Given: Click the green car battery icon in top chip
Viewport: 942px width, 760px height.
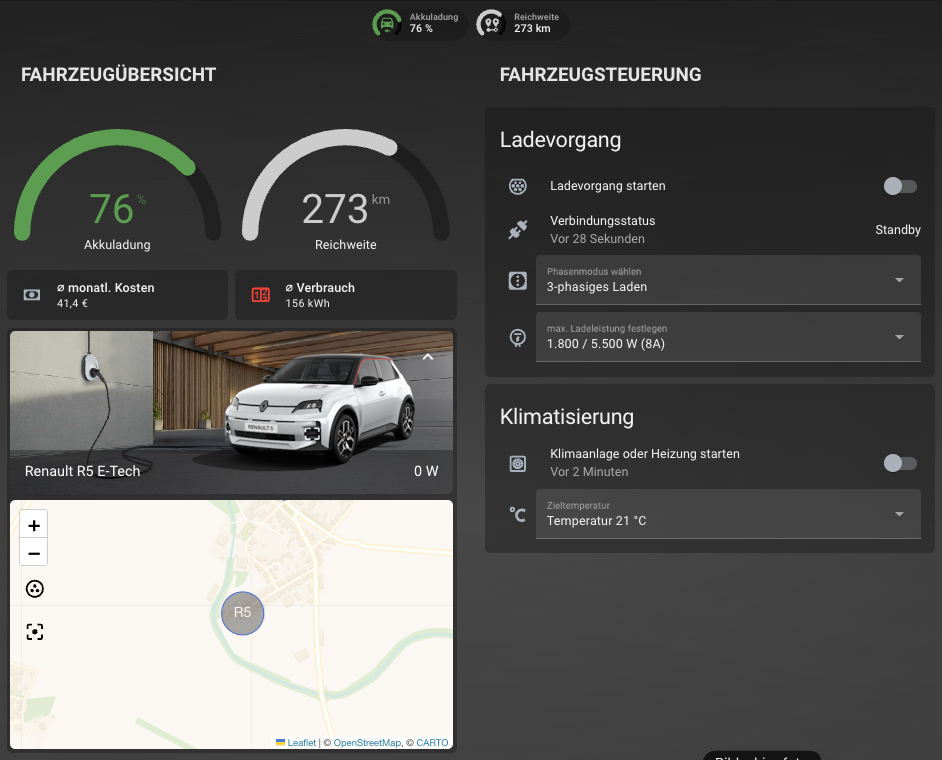Looking at the screenshot, I should pyautogui.click(x=387, y=23).
